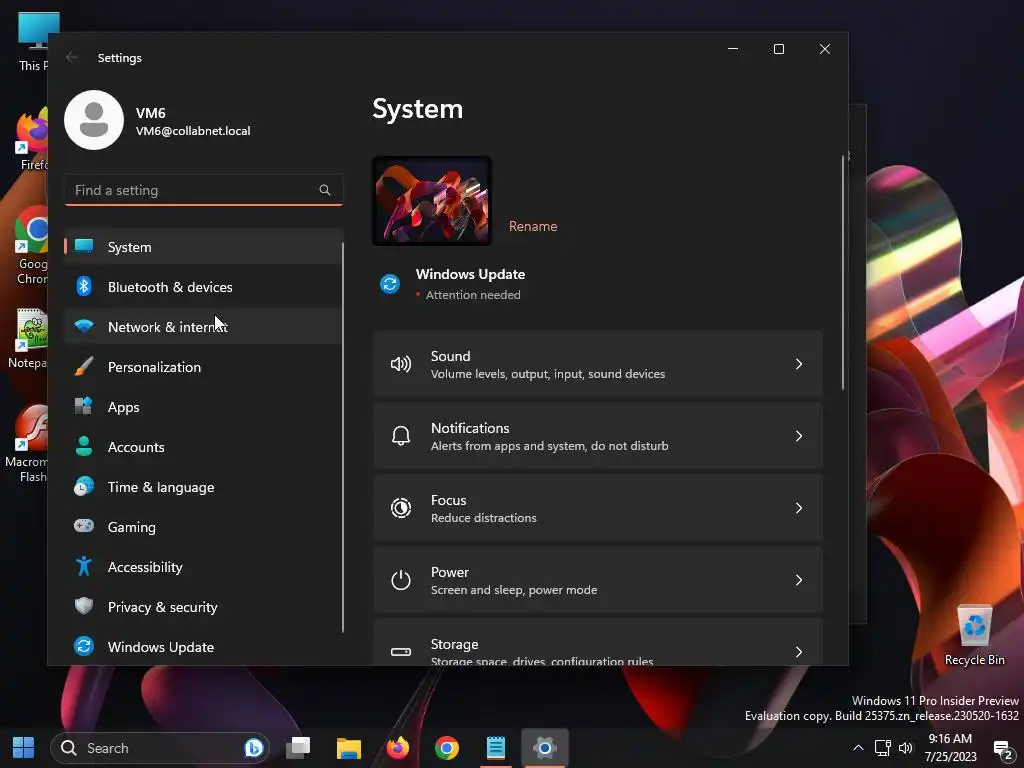1024x768 pixels.
Task: Click the Time & language clock icon
Action: [84, 487]
